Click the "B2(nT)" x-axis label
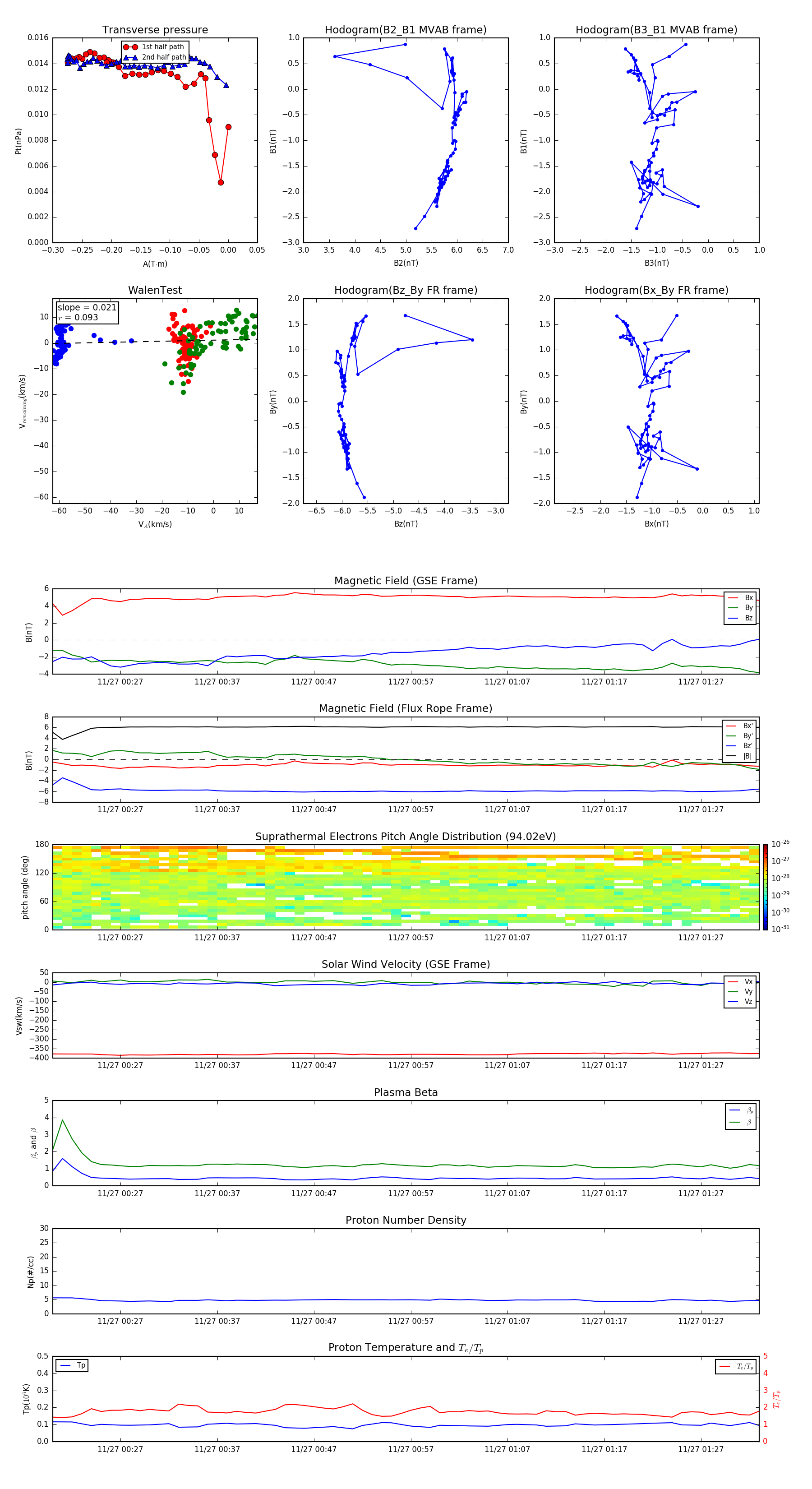This screenshot has width=812, height=1489. click(406, 263)
